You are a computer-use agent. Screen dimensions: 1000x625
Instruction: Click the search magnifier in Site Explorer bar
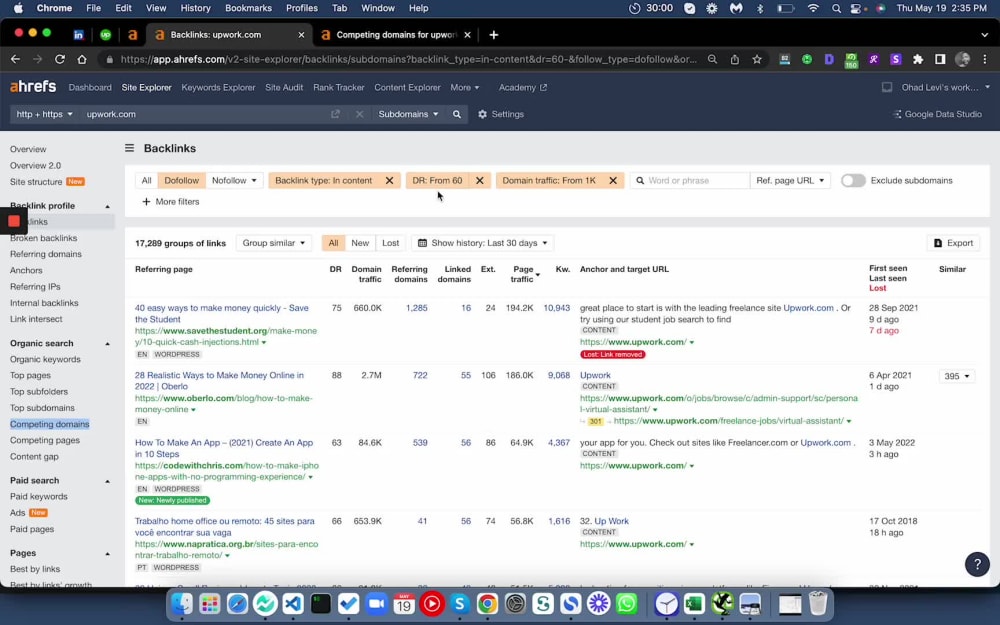[x=457, y=114]
